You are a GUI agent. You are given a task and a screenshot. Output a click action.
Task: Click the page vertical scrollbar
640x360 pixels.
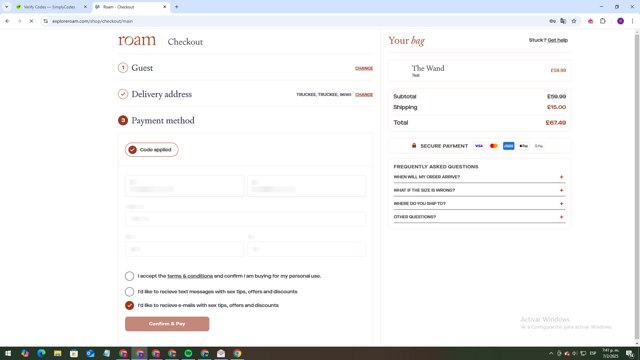(636, 186)
